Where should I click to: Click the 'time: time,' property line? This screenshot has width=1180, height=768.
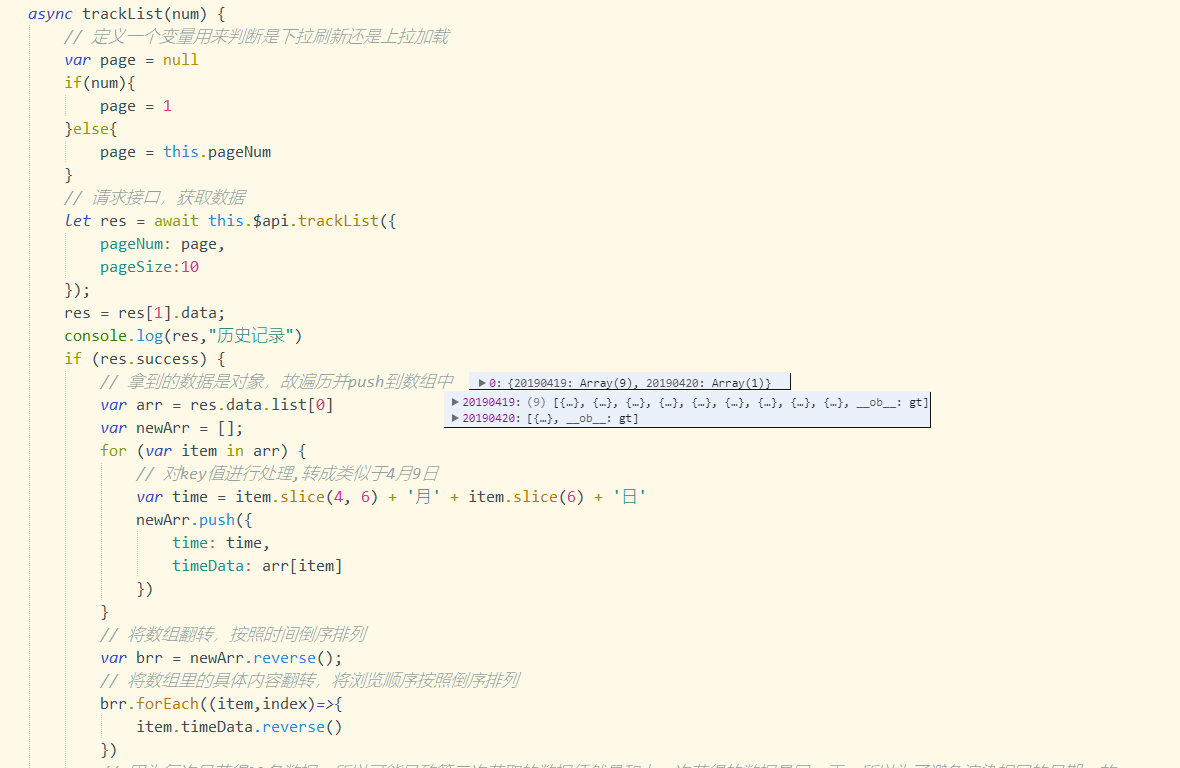pos(221,542)
